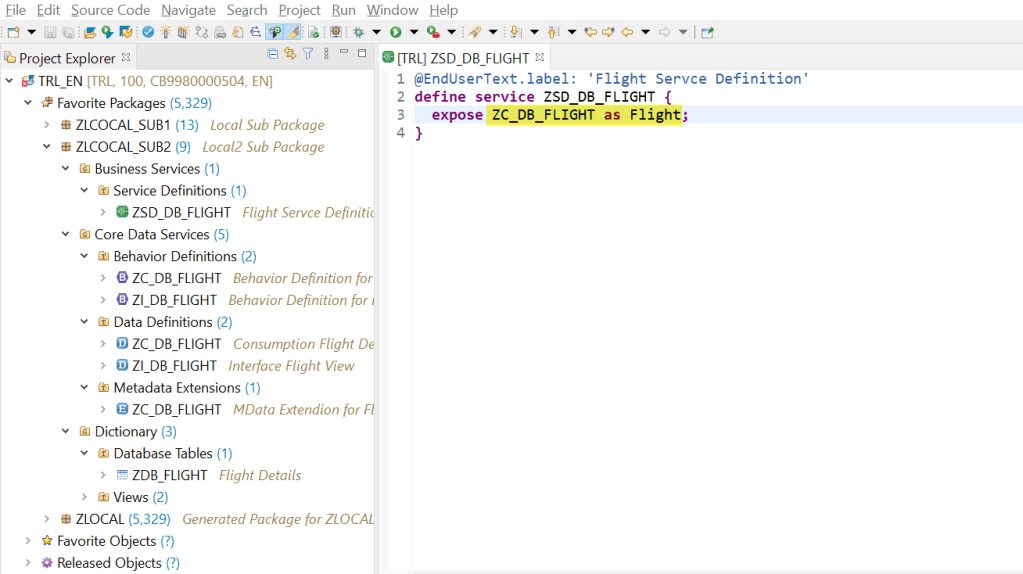The height and width of the screenshot is (574, 1023).
Task: Click the Check ABAP object checkmark icon
Action: pyautogui.click(x=148, y=32)
